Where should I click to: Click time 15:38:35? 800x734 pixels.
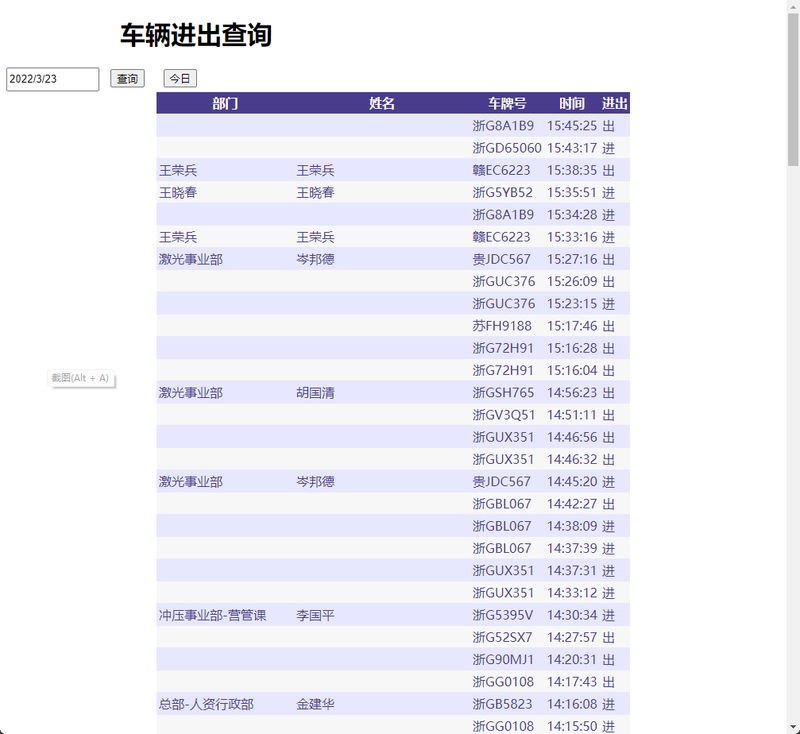(572, 170)
